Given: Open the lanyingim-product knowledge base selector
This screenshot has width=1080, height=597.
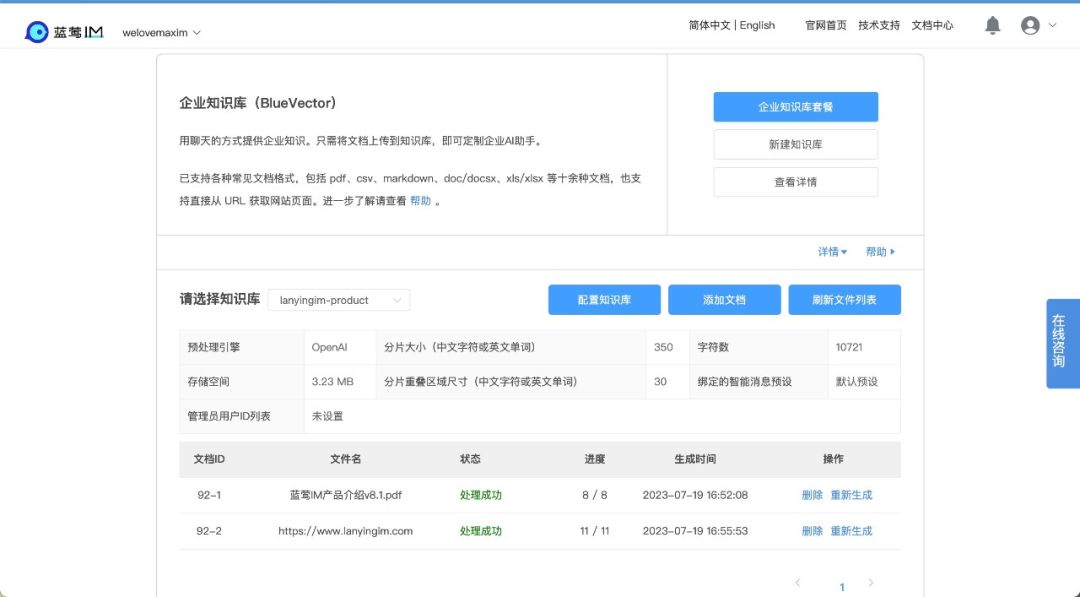Looking at the screenshot, I should (x=339, y=300).
